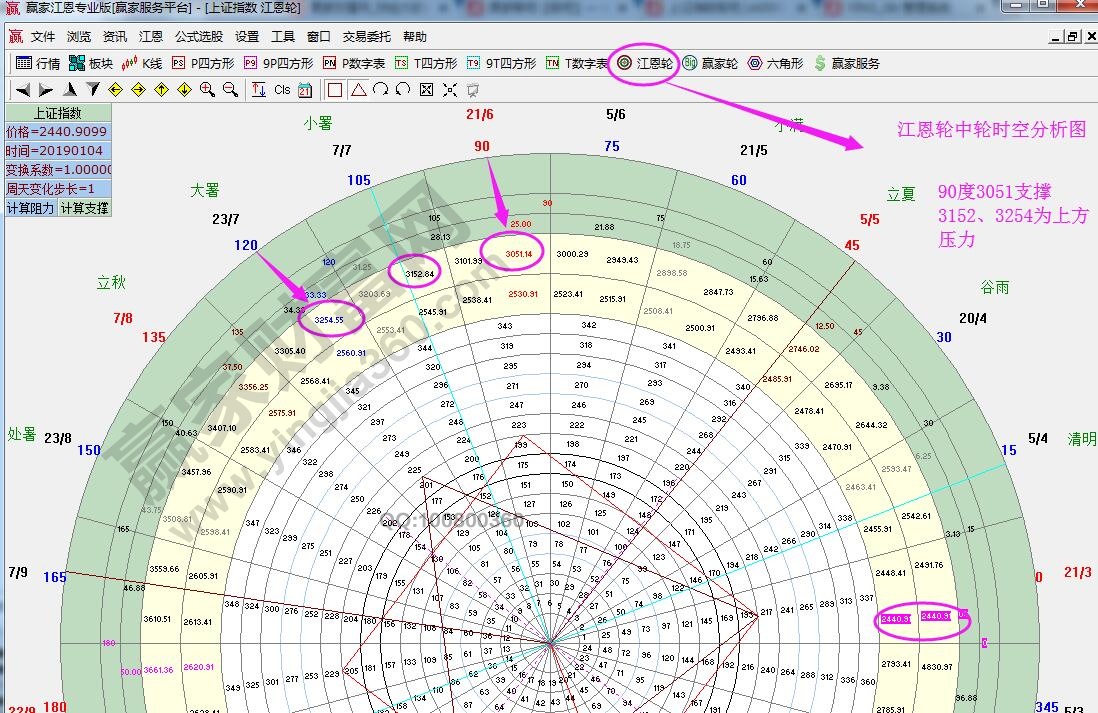The height and width of the screenshot is (713, 1098).
Task: Open the 江恩 menu
Action: [x=150, y=36]
